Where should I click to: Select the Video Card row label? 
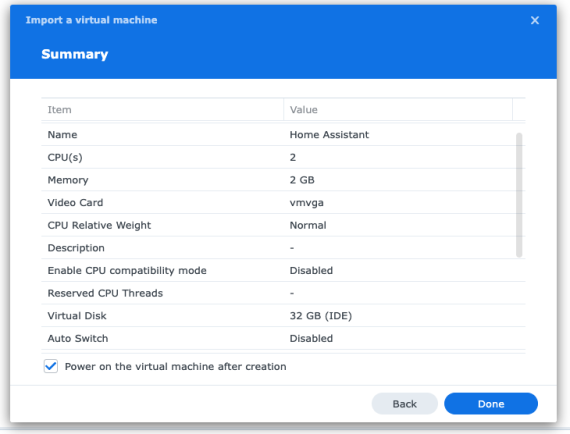(x=75, y=202)
